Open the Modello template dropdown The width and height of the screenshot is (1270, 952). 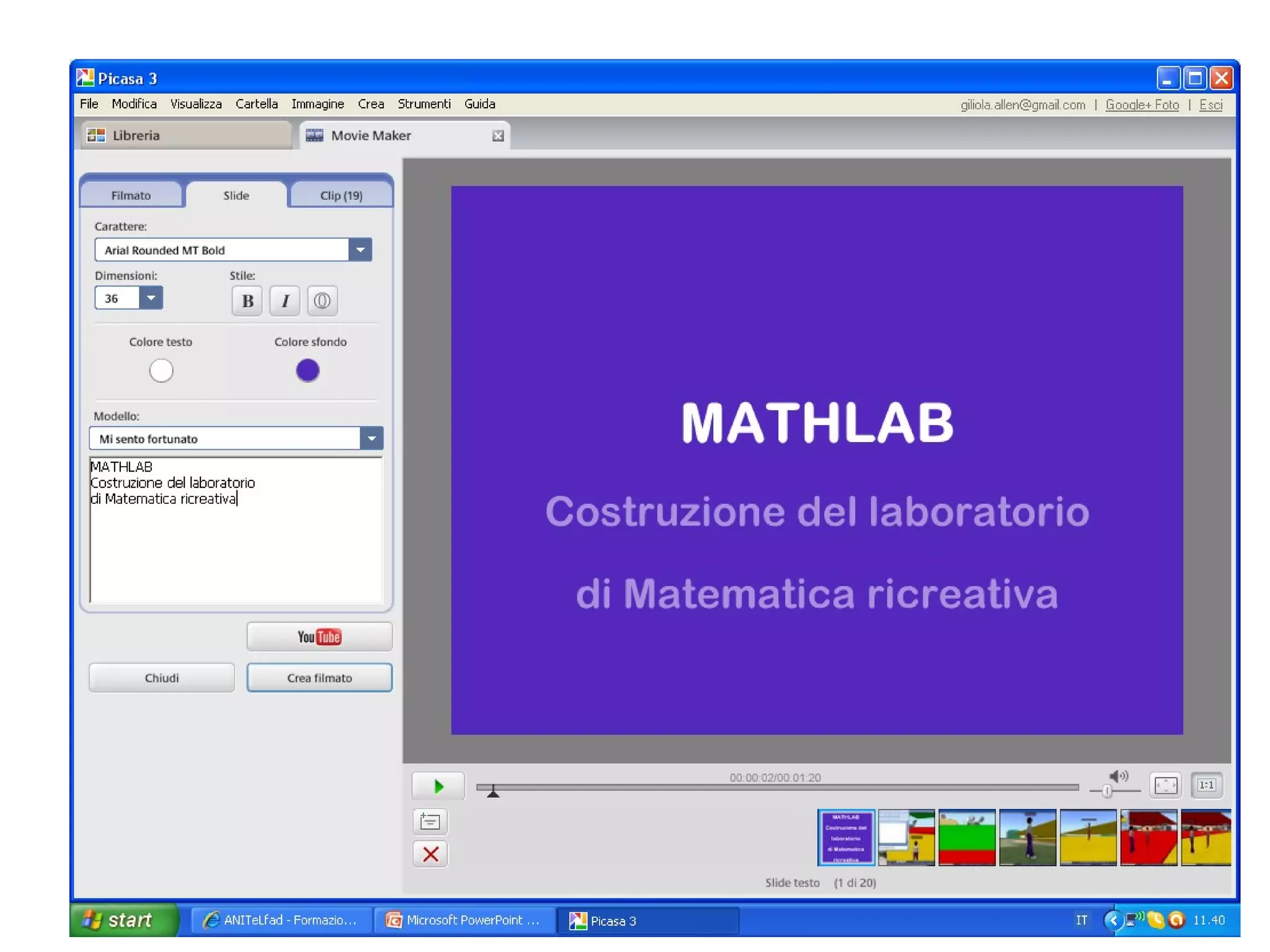click(x=371, y=438)
